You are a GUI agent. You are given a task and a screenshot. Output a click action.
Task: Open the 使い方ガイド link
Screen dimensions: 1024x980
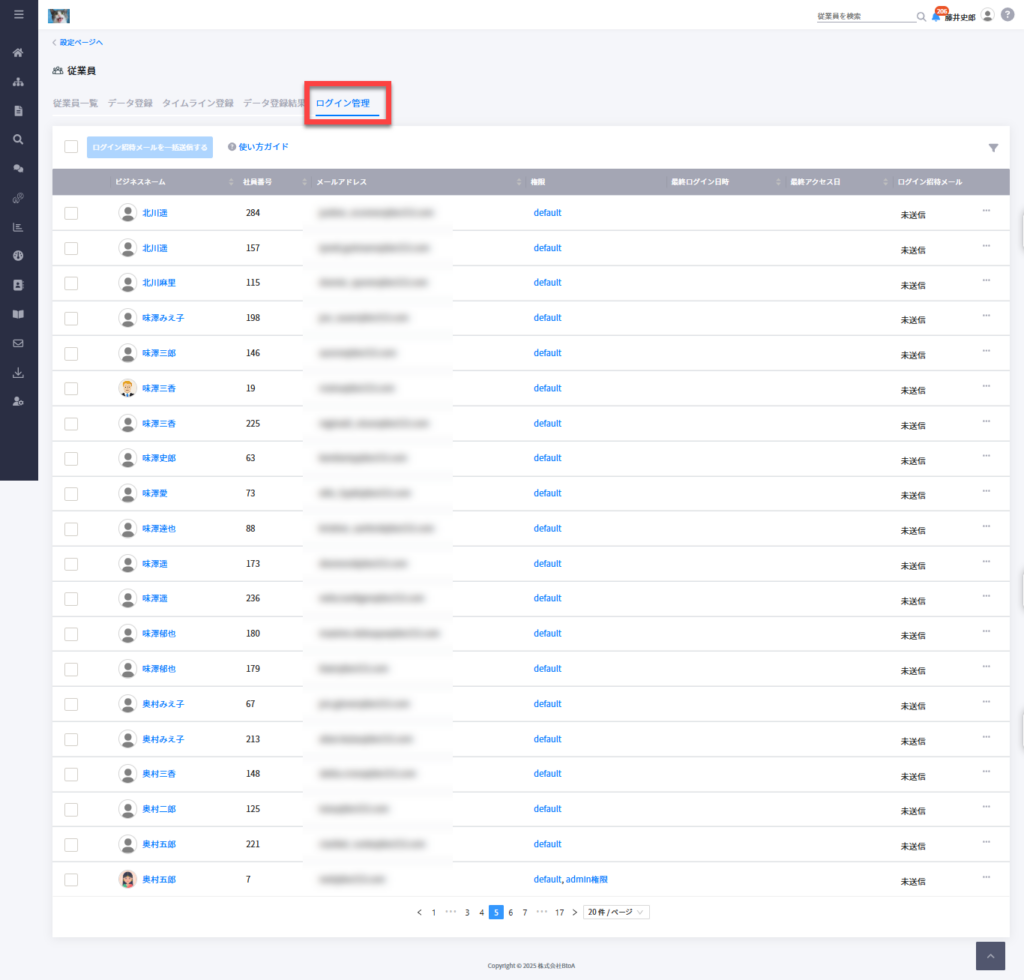tap(258, 147)
